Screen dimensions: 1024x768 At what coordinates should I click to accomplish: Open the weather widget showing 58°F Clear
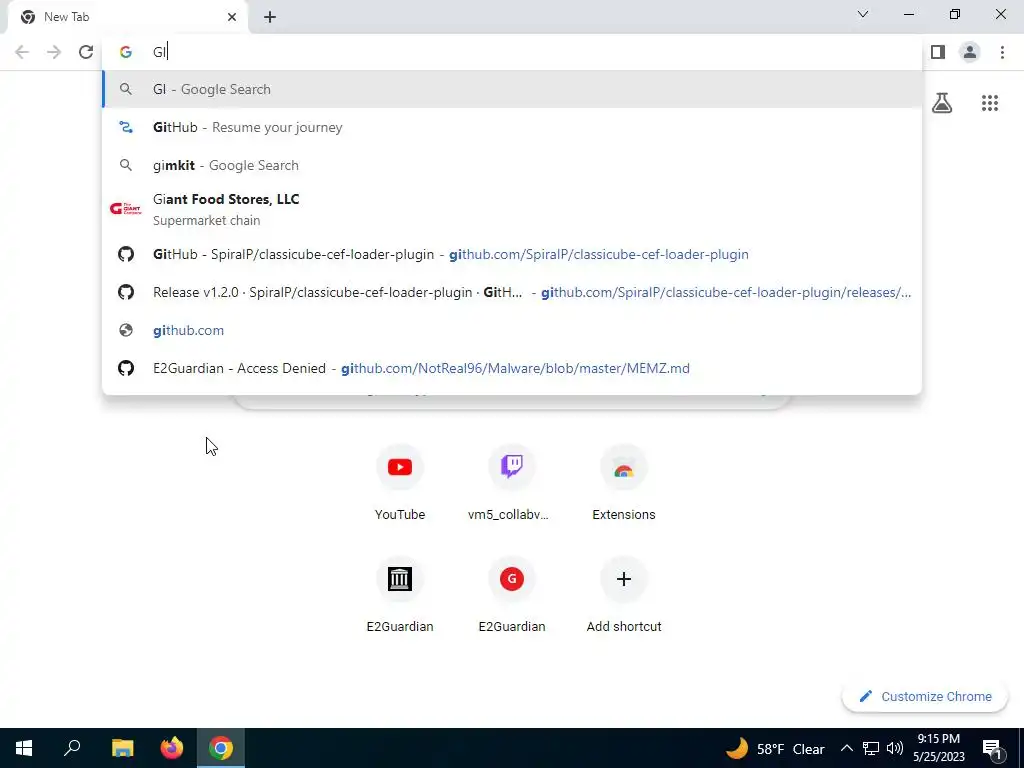point(775,748)
